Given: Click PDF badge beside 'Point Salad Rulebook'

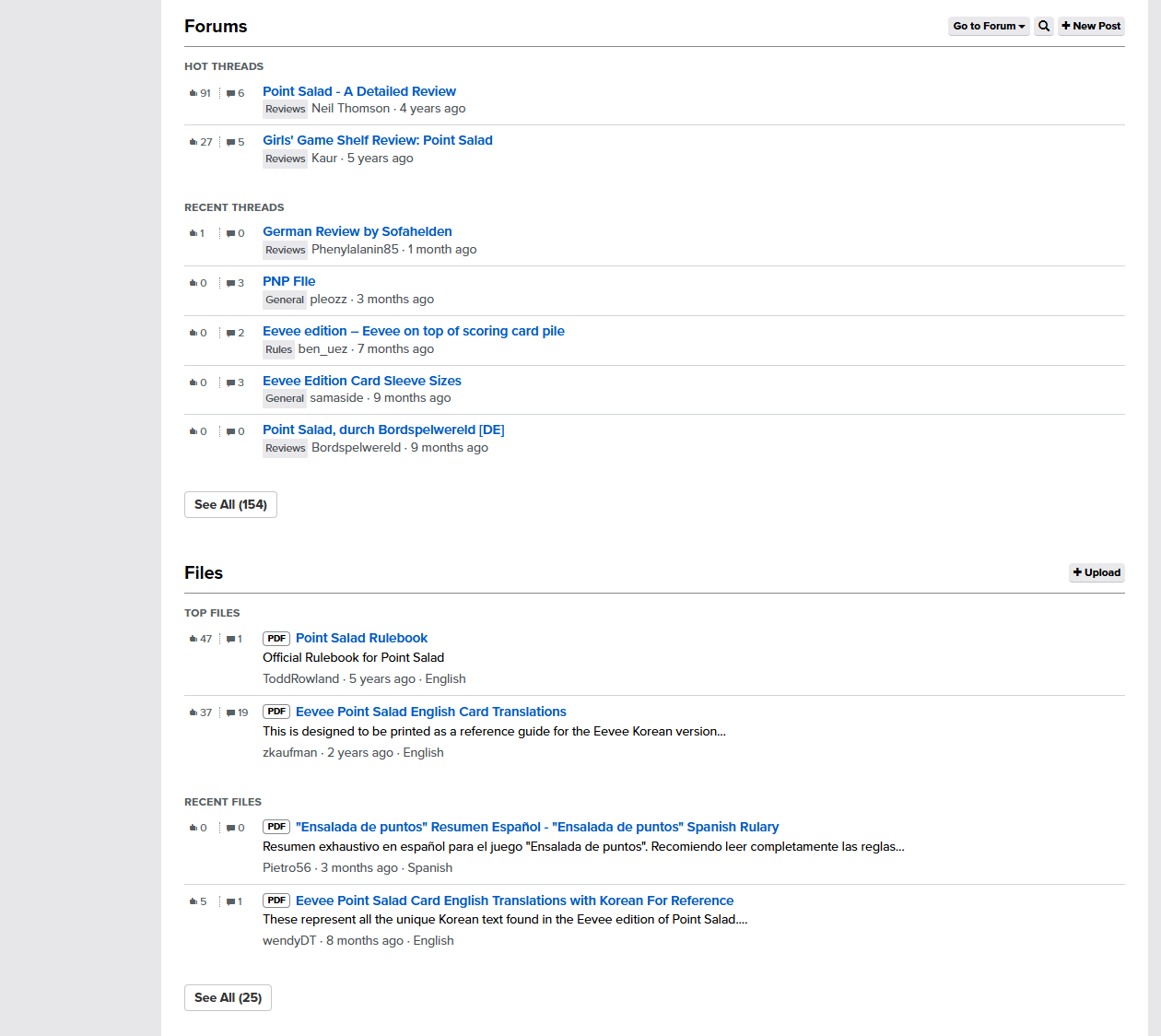Looking at the screenshot, I should tap(276, 639).
